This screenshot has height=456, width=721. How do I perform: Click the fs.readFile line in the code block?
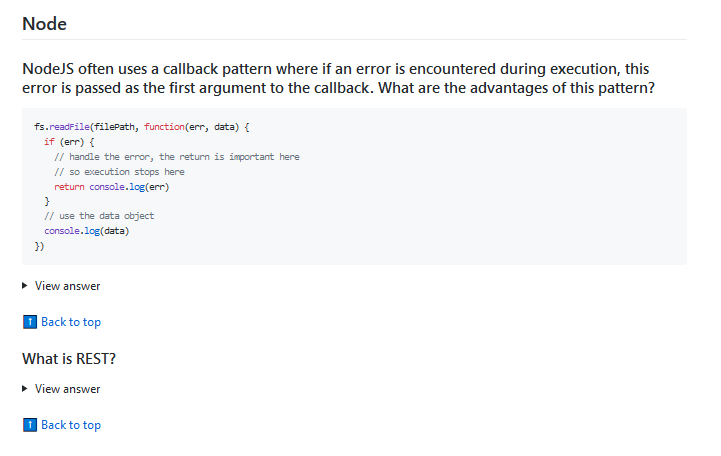coord(142,127)
